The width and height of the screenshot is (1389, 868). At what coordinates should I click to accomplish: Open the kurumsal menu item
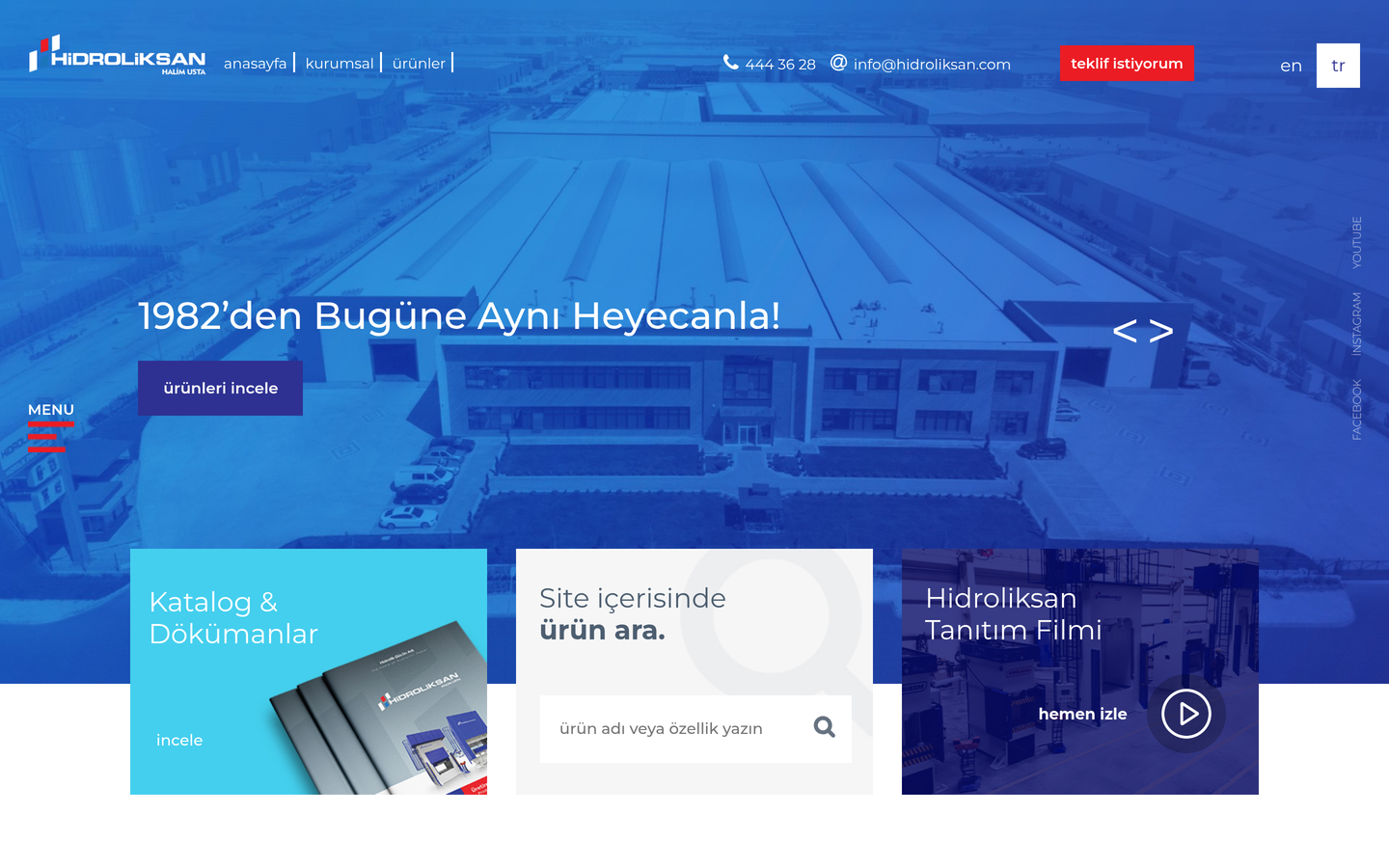tap(340, 64)
